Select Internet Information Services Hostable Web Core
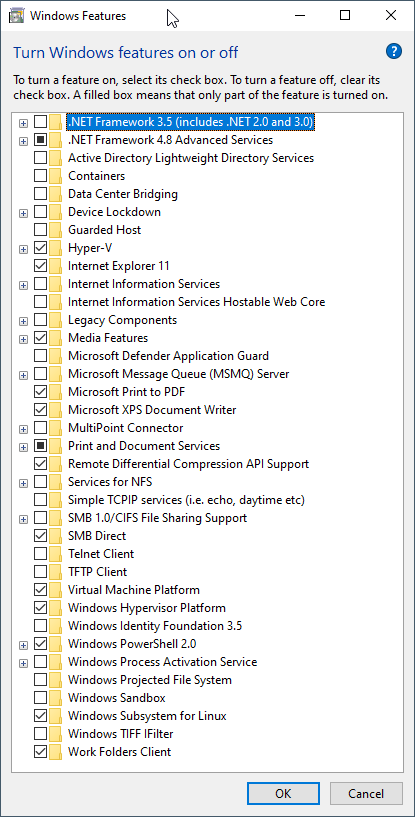415x817 pixels. pos(197,302)
